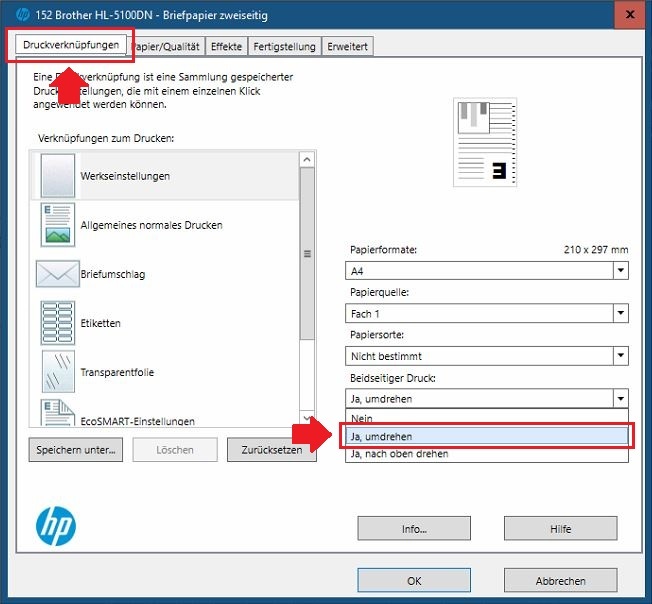Select 'Werkseinstellungen' list entry text
Viewport: 652px width, 604px height.
(x=125, y=176)
